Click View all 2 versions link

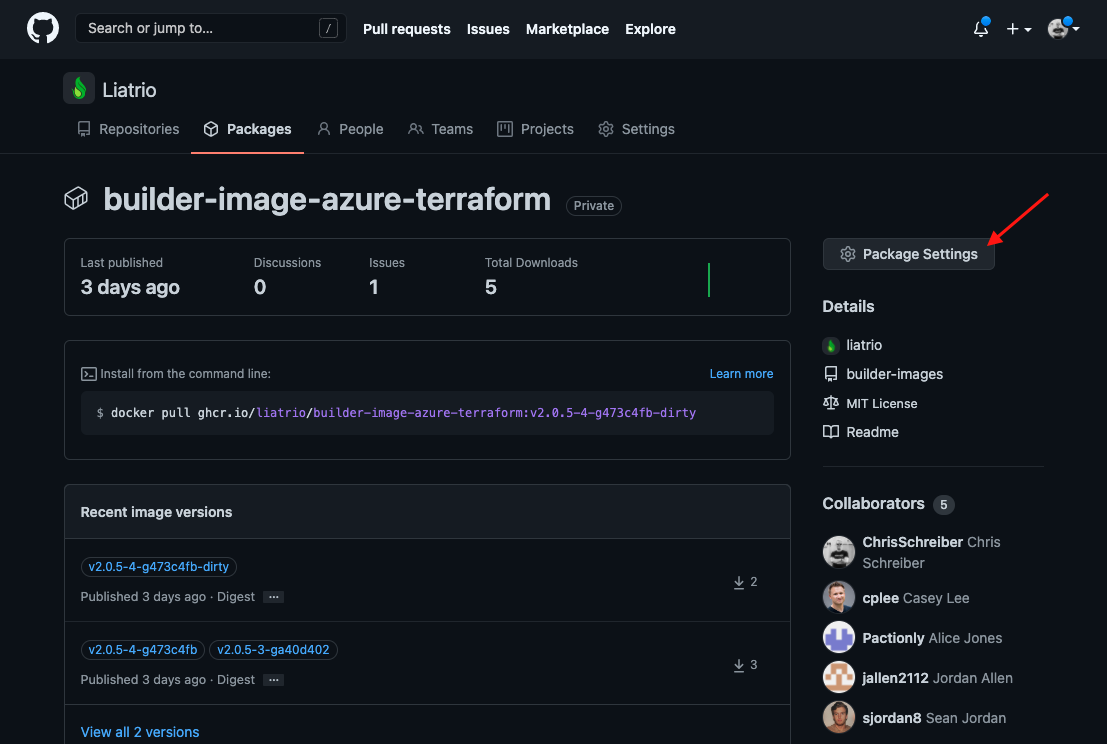click(x=140, y=732)
